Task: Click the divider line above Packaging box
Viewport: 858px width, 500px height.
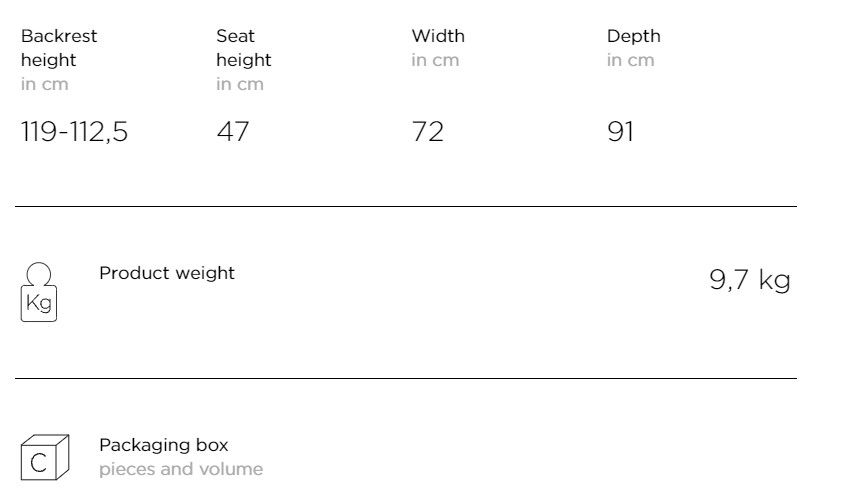Action: [406, 378]
